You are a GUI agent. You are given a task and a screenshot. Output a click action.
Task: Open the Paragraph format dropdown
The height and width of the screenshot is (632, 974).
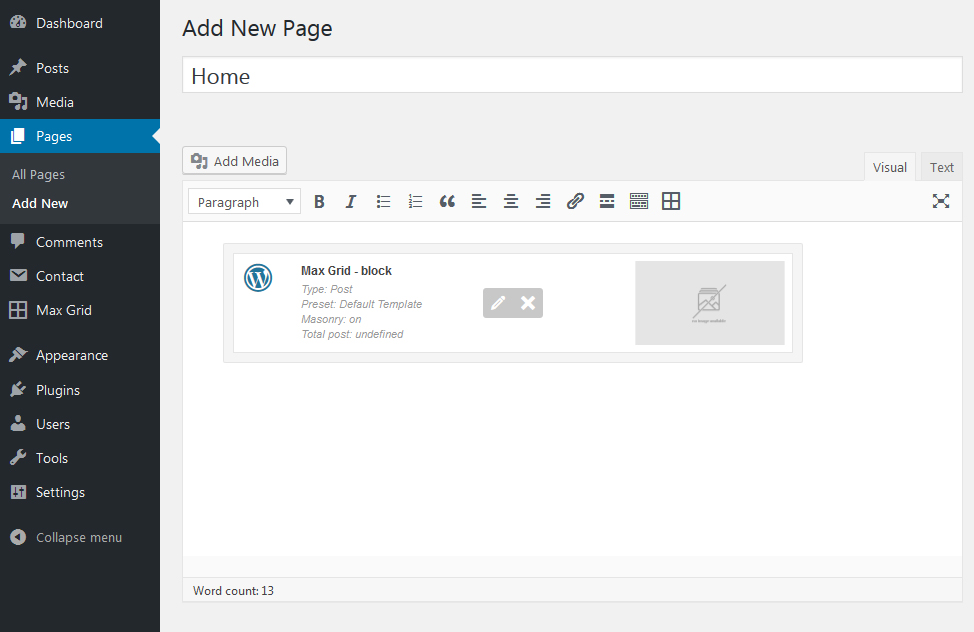coord(244,202)
